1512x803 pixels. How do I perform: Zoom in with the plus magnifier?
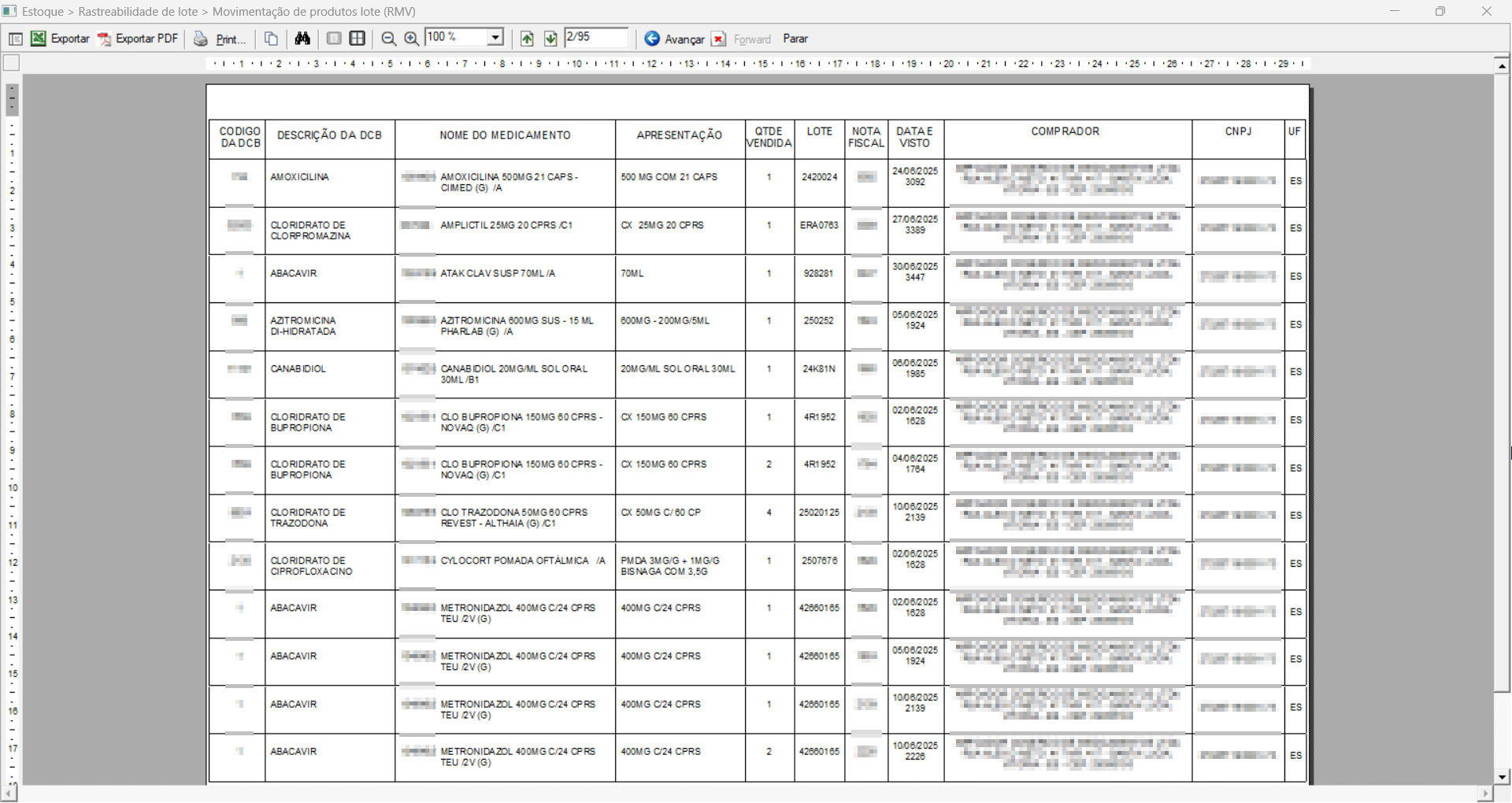[411, 39]
